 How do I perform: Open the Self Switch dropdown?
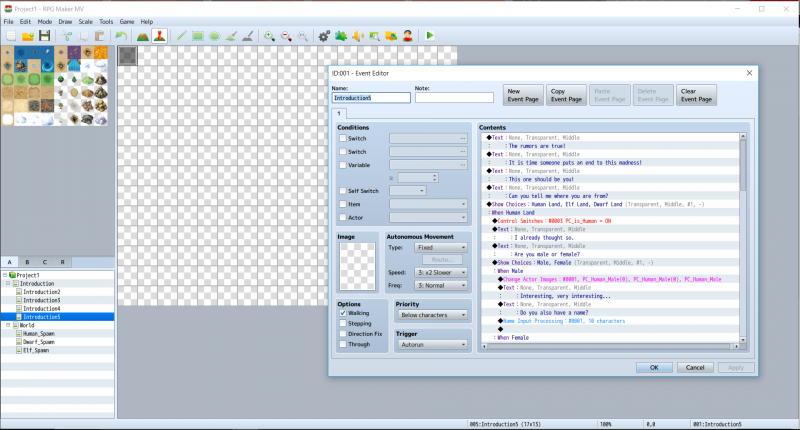[408, 191]
